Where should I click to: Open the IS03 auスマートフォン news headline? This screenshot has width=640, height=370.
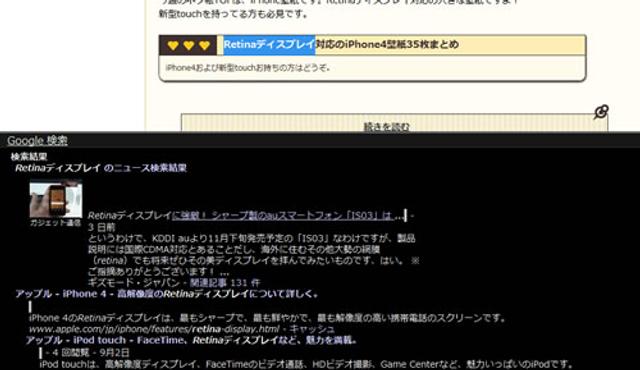tap(247, 215)
